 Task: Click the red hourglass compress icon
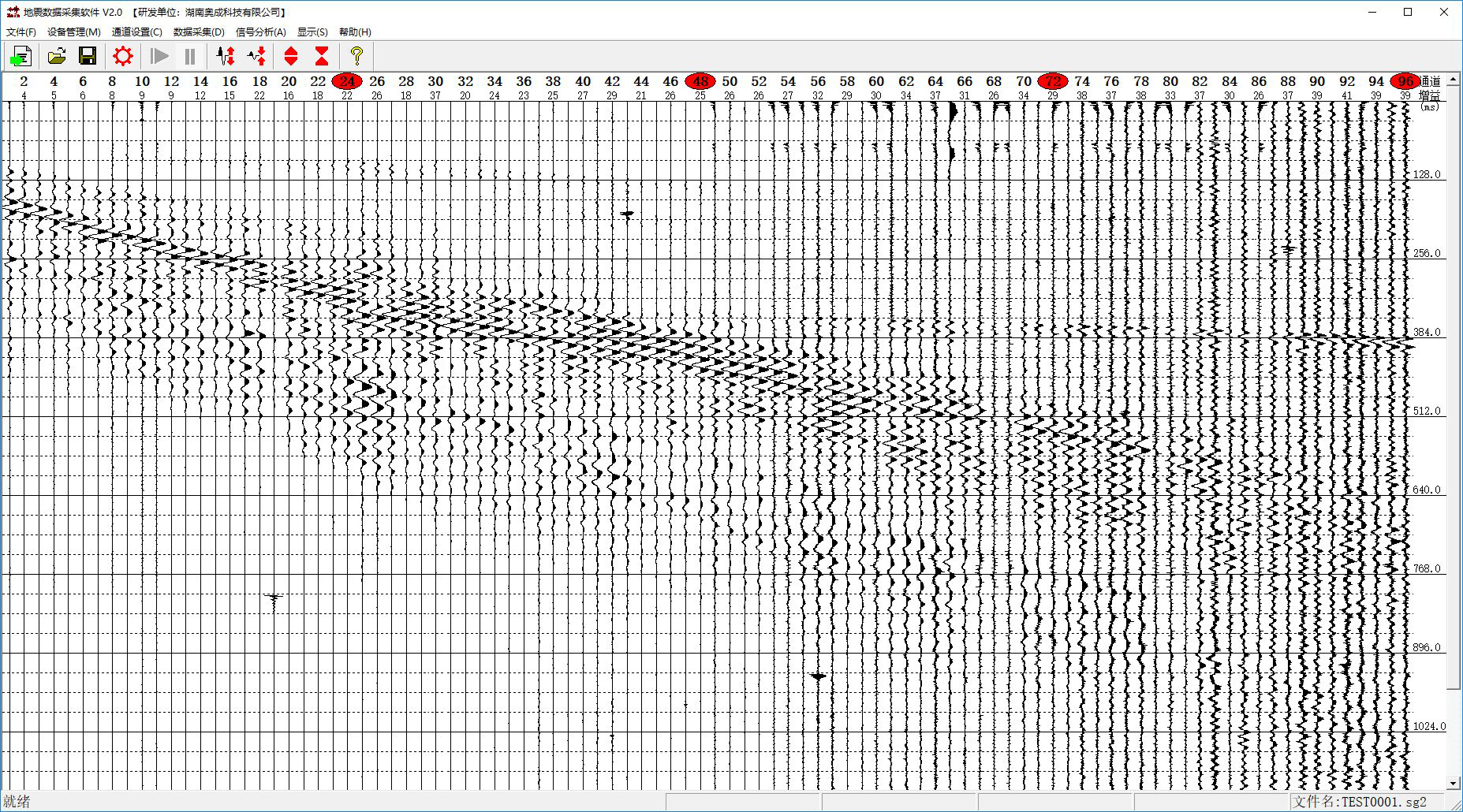[322, 57]
